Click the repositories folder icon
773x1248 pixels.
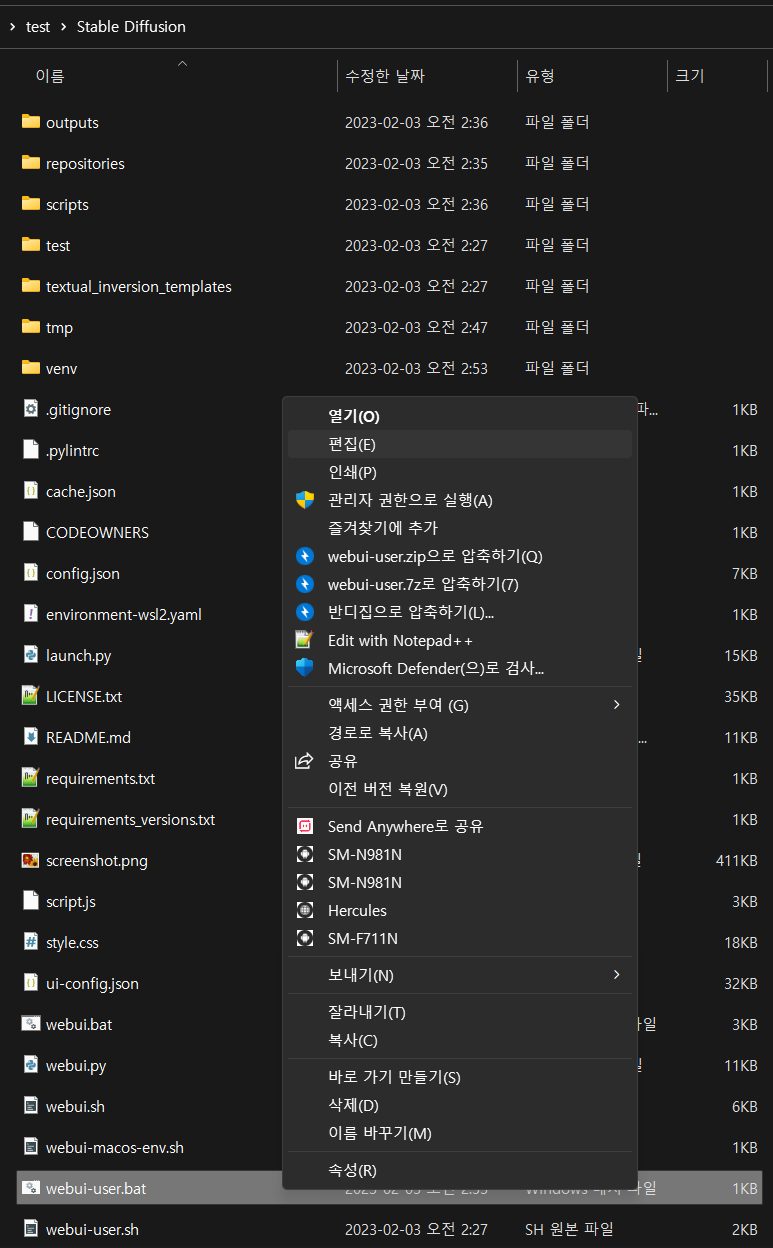pos(30,163)
